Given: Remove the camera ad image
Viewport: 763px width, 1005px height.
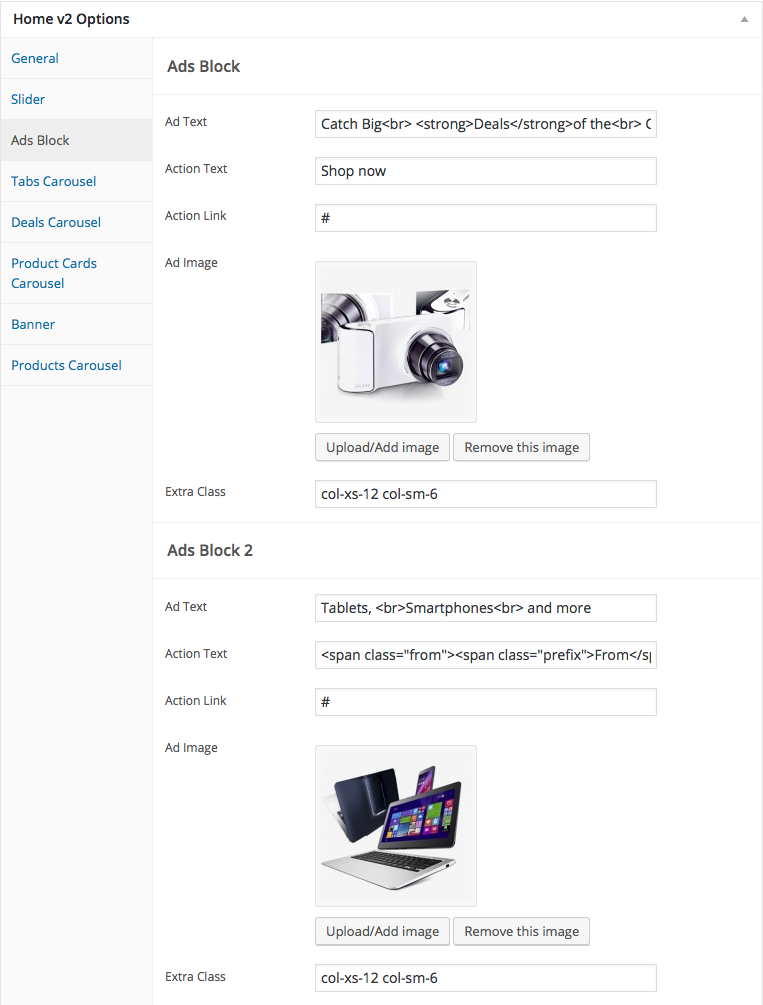Looking at the screenshot, I should (521, 447).
